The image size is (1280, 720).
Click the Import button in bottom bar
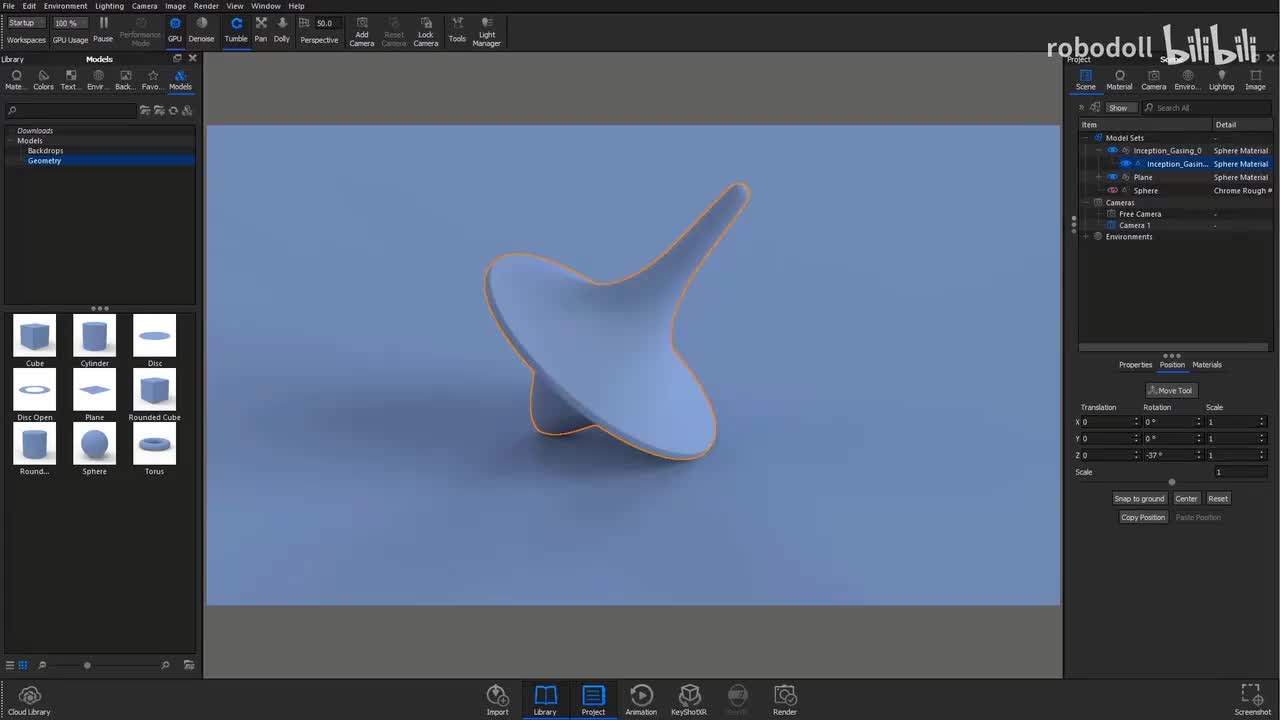click(497, 700)
